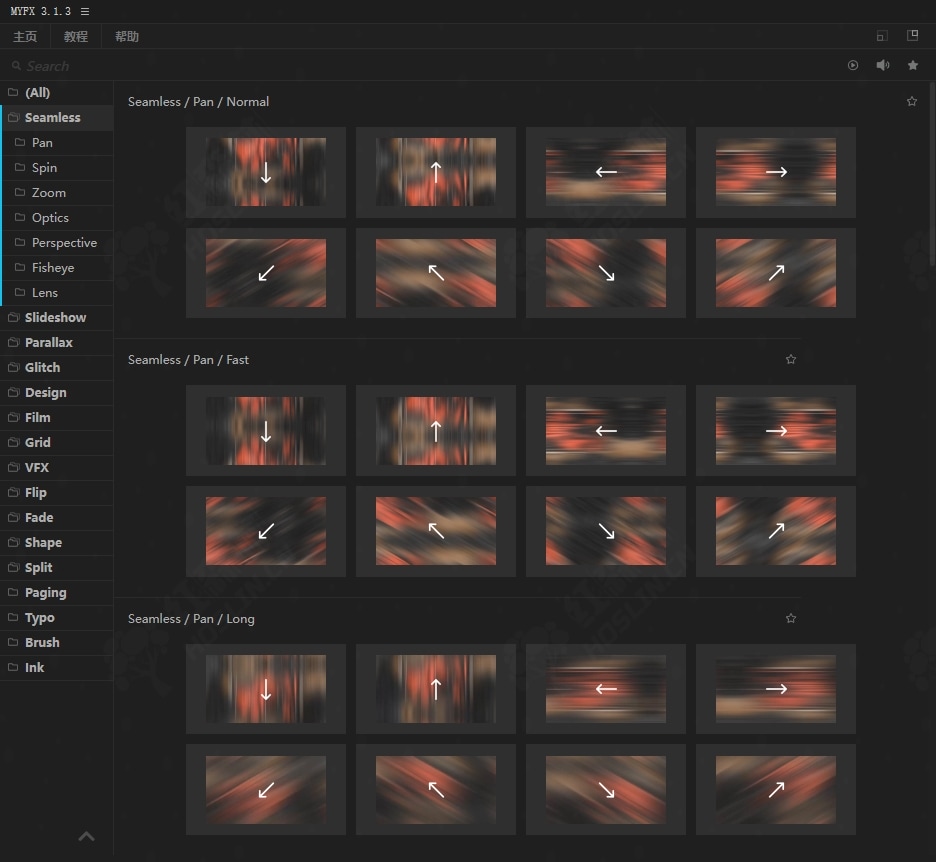The image size is (936, 862).
Task: Expand the Slideshow category folder
Action: click(55, 318)
